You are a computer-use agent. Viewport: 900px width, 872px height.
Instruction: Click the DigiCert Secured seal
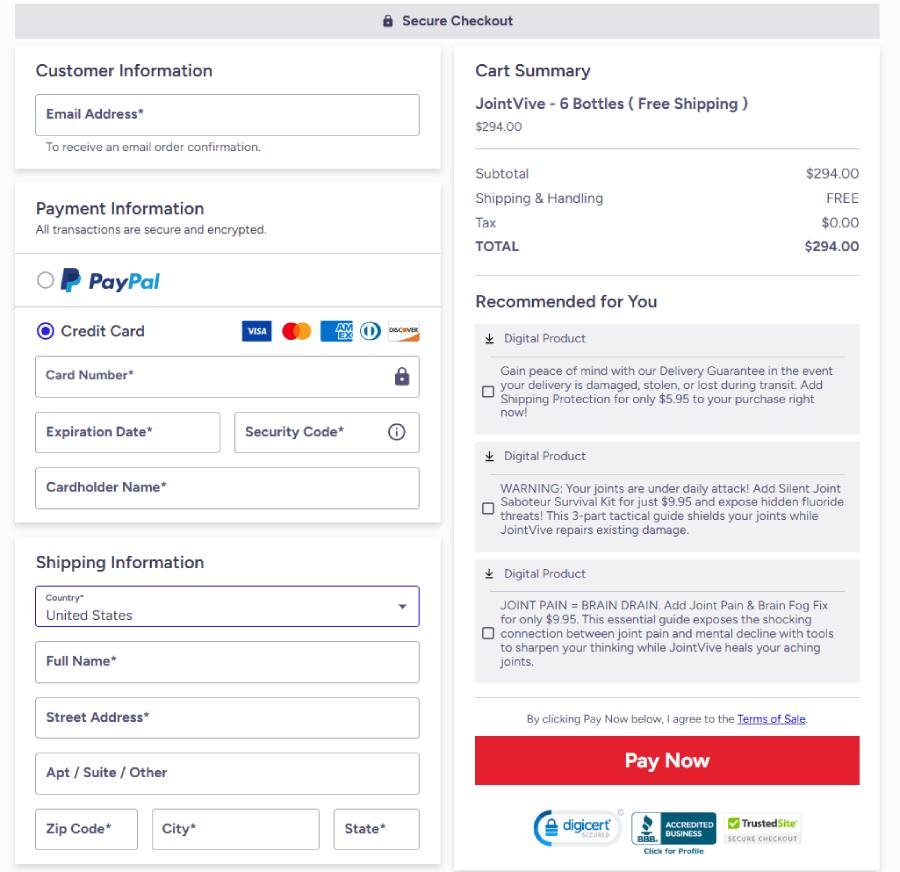coord(577,829)
